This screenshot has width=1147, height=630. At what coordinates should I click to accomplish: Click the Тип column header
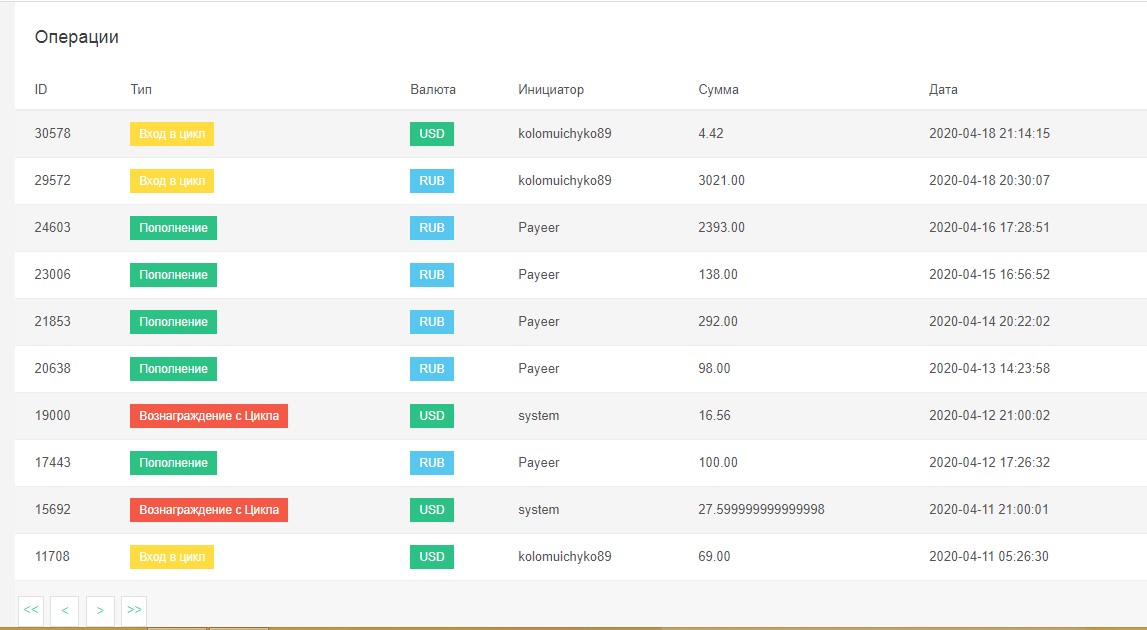[x=141, y=90]
